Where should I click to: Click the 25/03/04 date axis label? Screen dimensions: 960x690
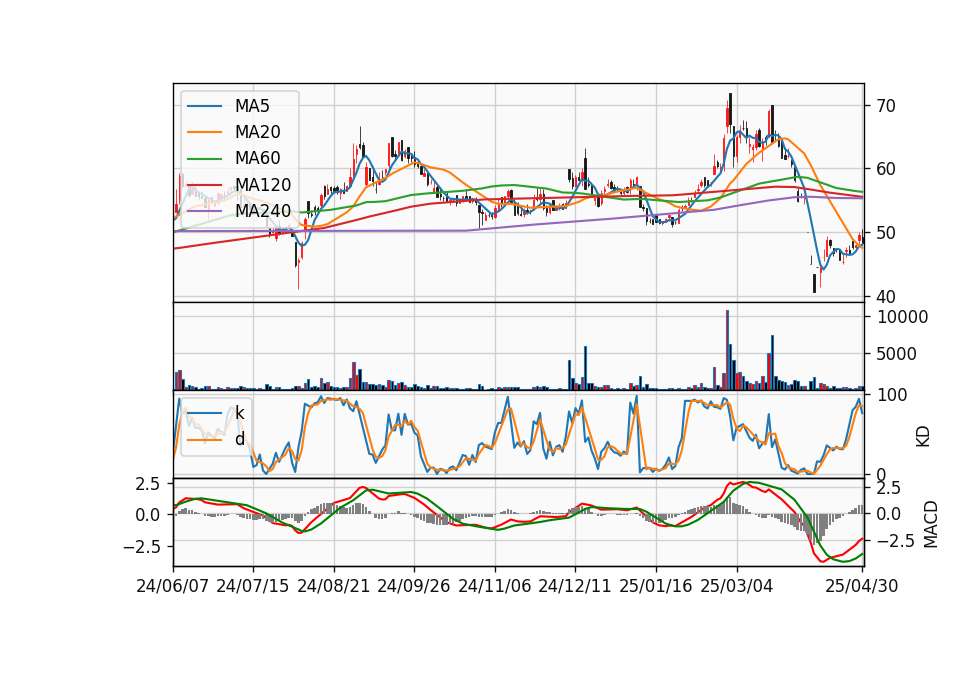click(x=737, y=586)
